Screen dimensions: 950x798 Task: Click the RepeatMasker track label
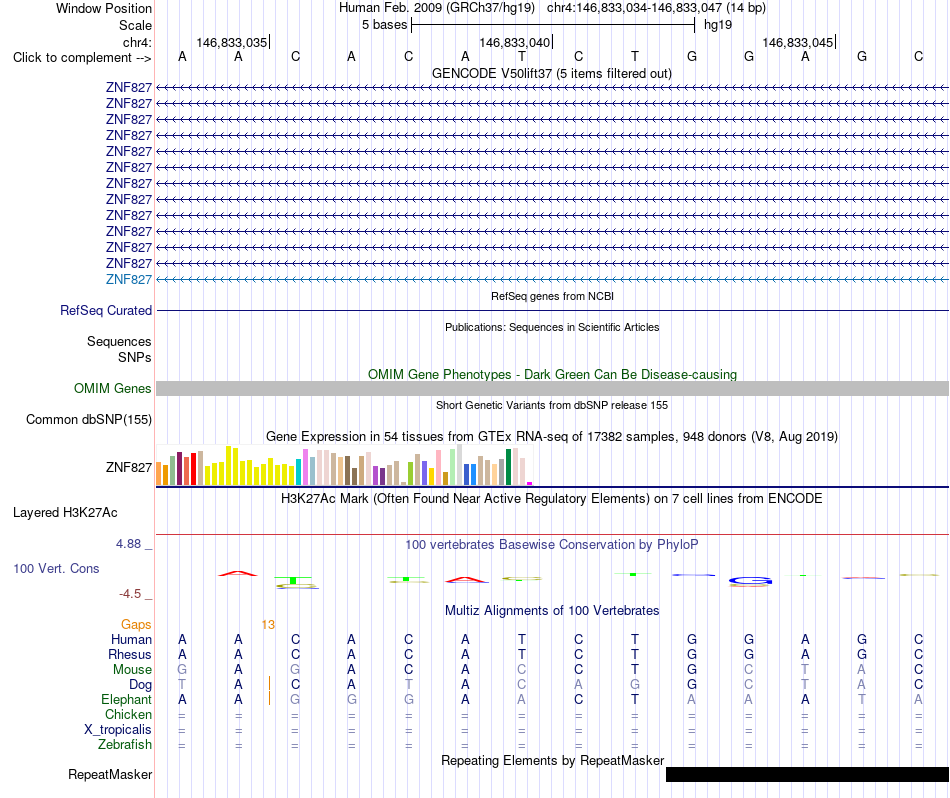110,774
